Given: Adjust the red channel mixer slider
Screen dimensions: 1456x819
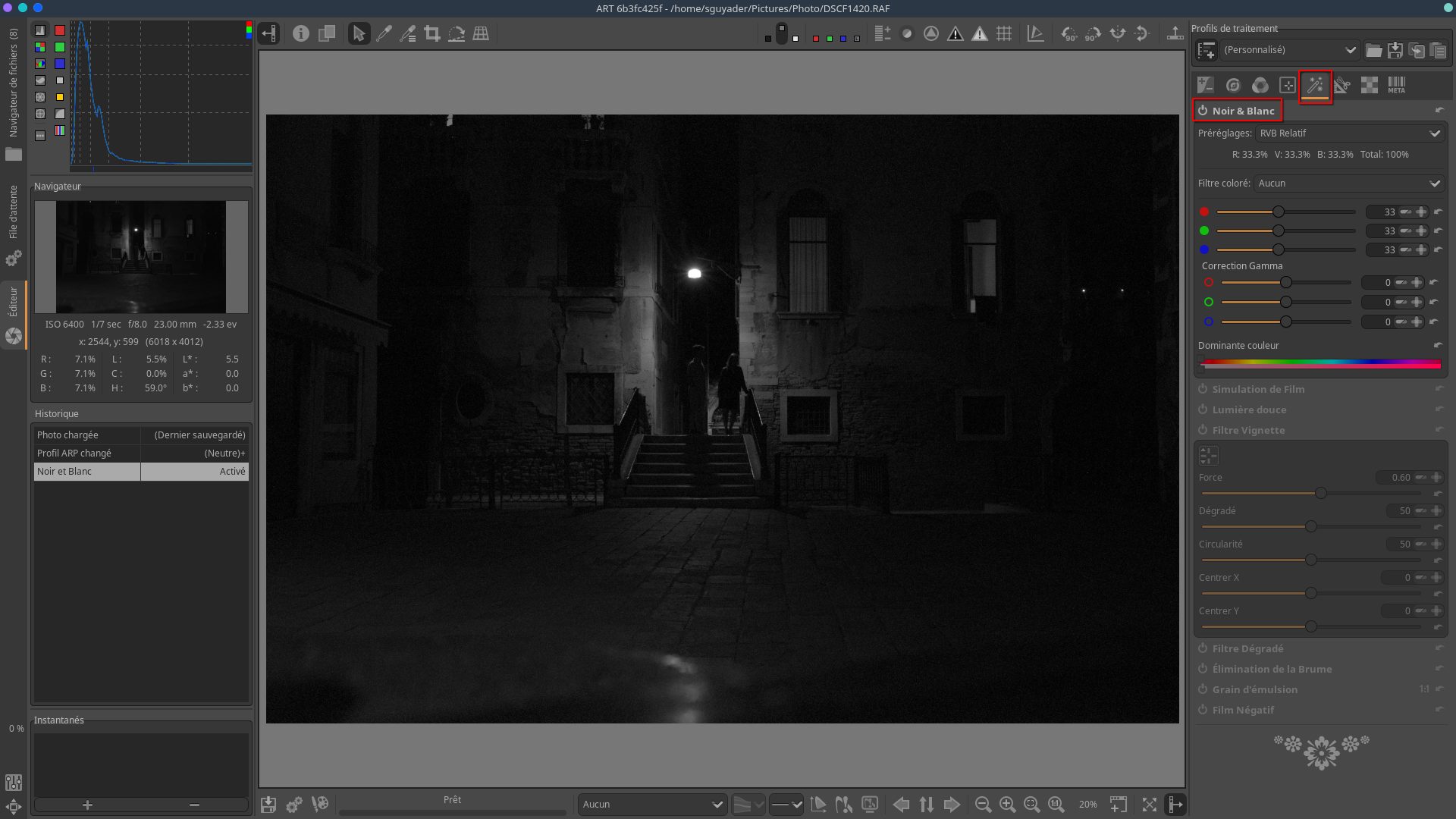Looking at the screenshot, I should 1279,212.
